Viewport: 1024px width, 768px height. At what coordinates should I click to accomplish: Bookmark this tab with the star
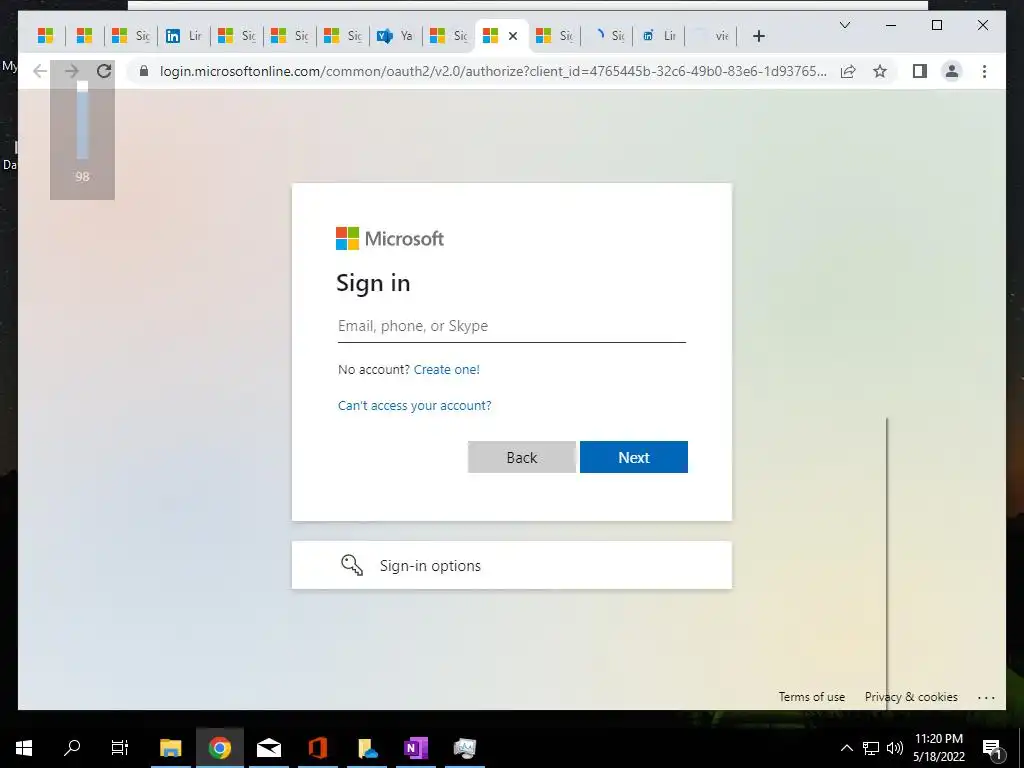point(880,71)
